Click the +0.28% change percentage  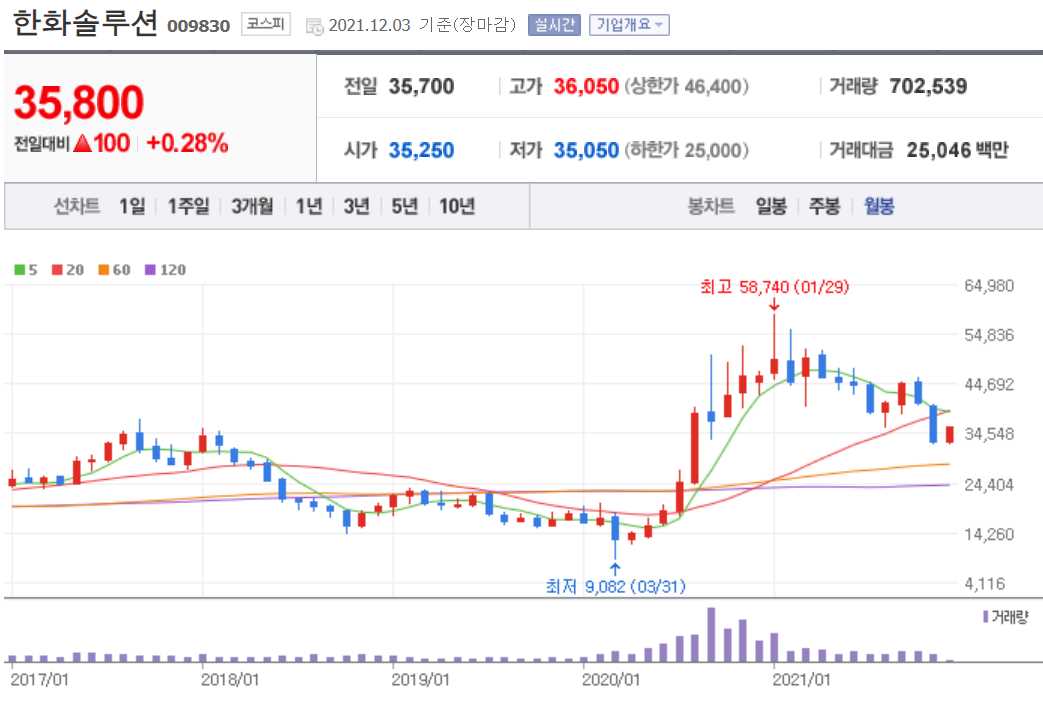tap(187, 143)
